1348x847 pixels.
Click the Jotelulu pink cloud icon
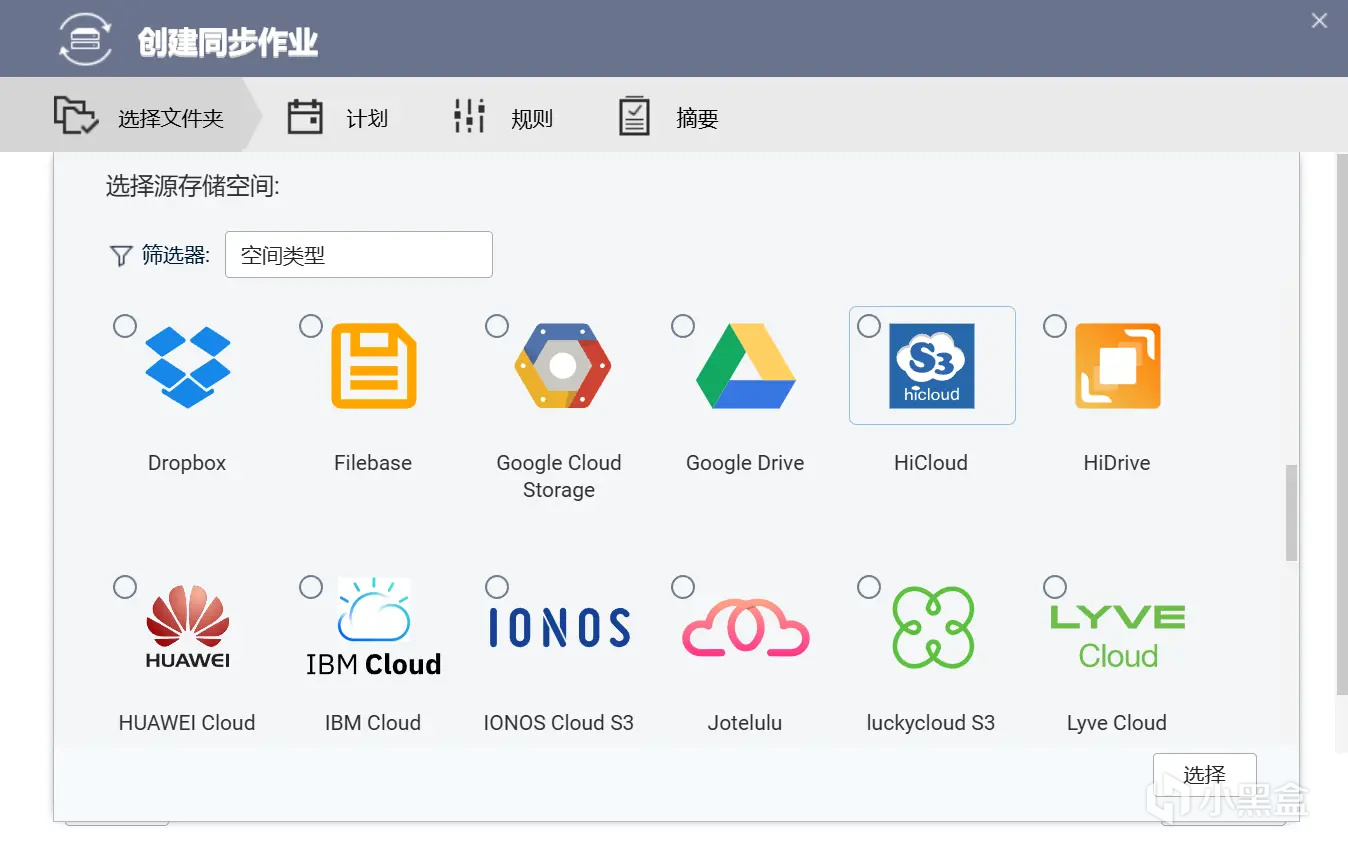coord(746,627)
